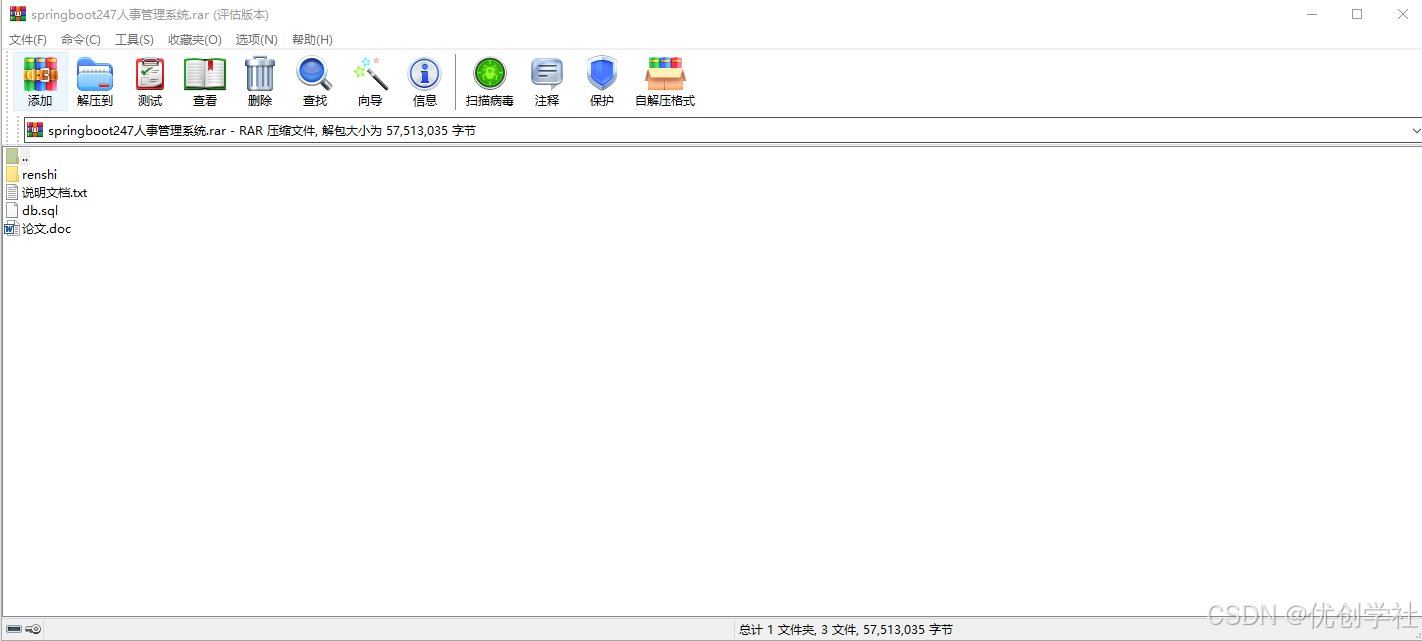Open the 收藏夹(O) menu

(x=195, y=40)
